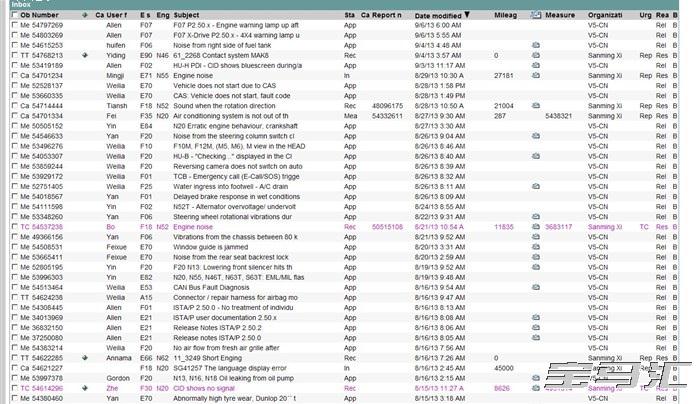Sort by the Organizati column header
Viewport: 700px width, 404px height.
pyautogui.click(x=605, y=15)
